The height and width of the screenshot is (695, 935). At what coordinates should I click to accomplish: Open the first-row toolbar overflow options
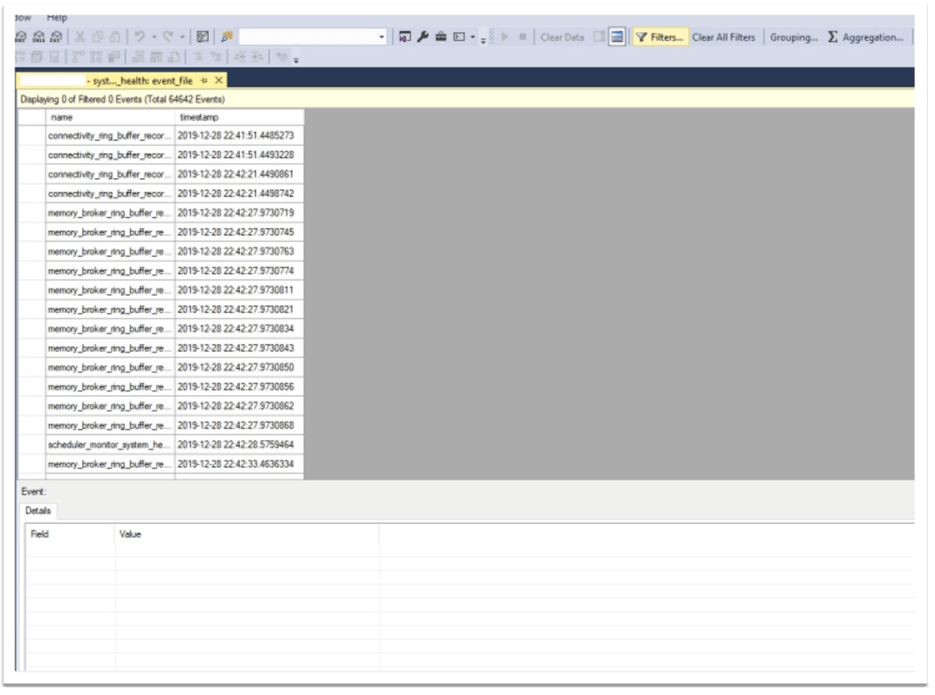(x=483, y=41)
